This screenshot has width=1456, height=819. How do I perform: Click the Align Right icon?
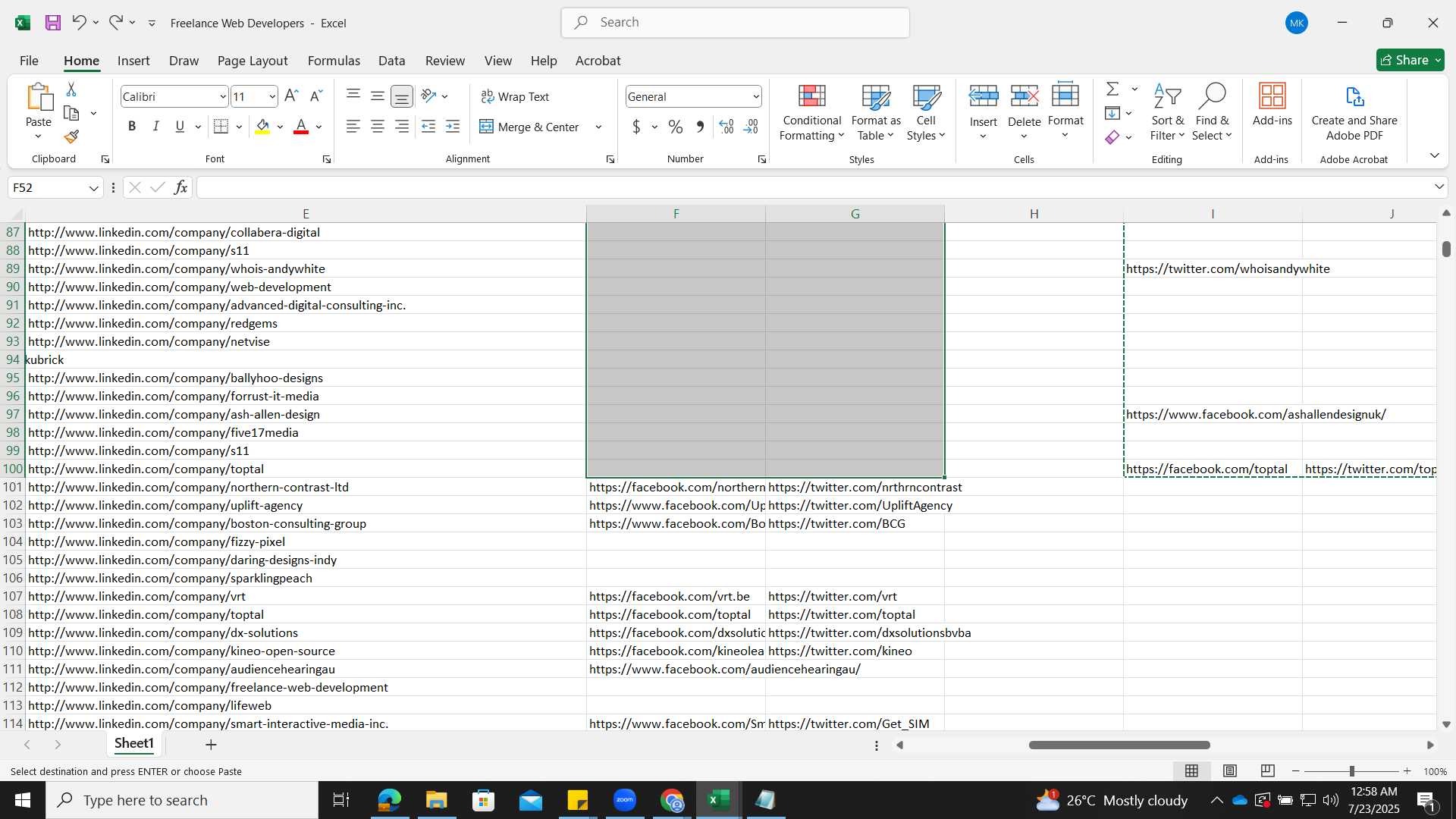coord(402,127)
